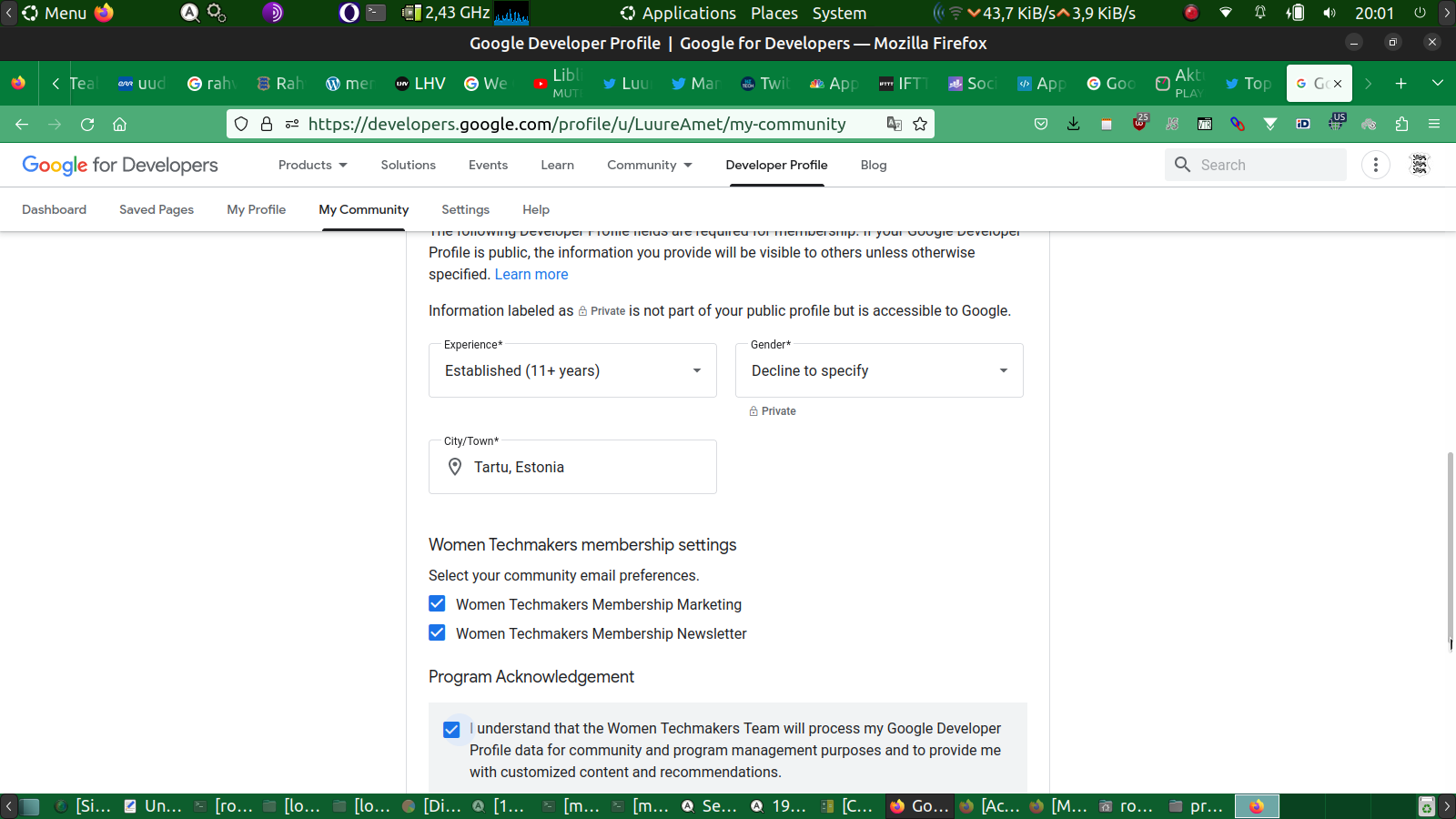Open the page translation icon in address bar
This screenshot has height=819, width=1456.
pyautogui.click(x=895, y=124)
